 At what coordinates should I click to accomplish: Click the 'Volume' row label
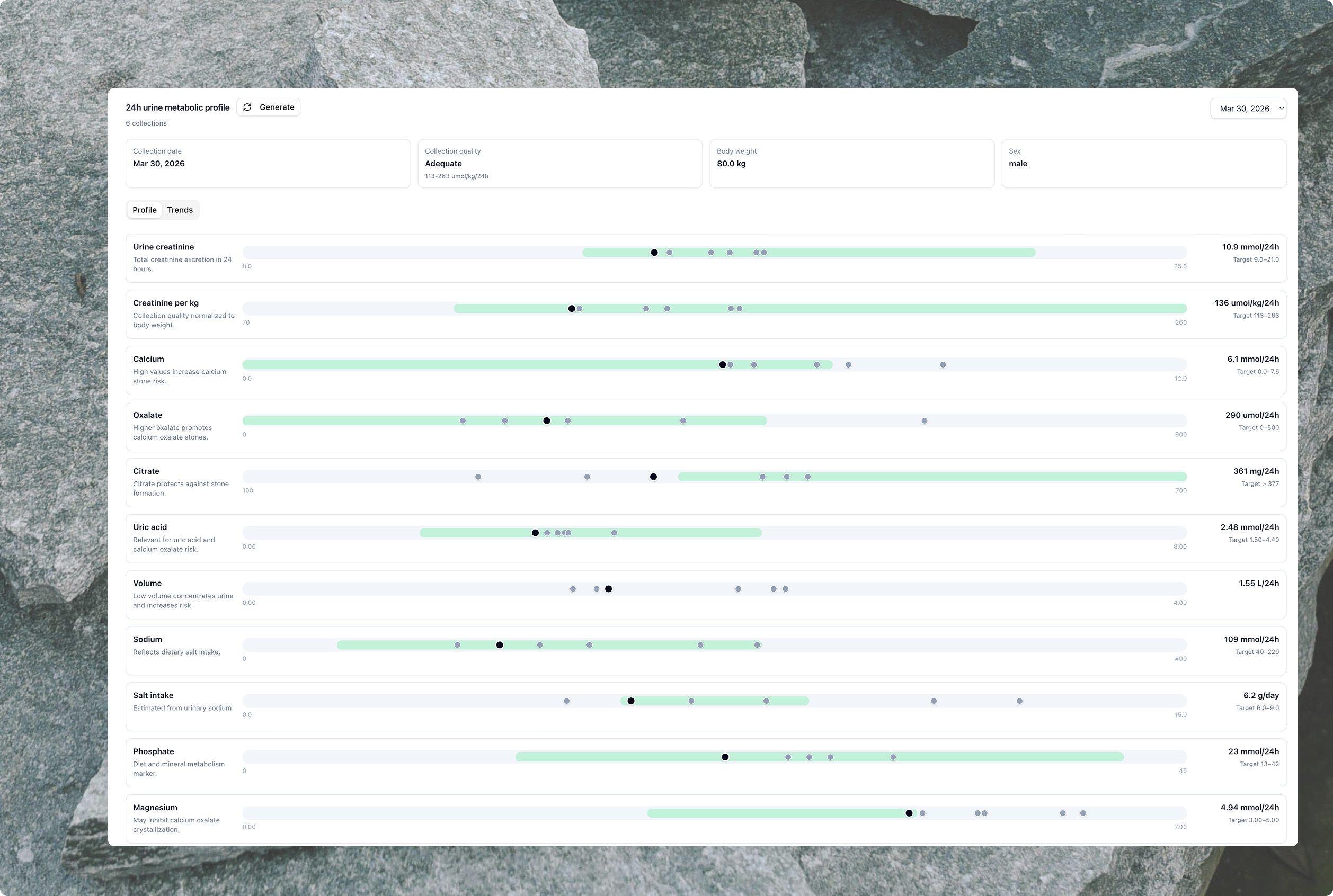(x=147, y=583)
